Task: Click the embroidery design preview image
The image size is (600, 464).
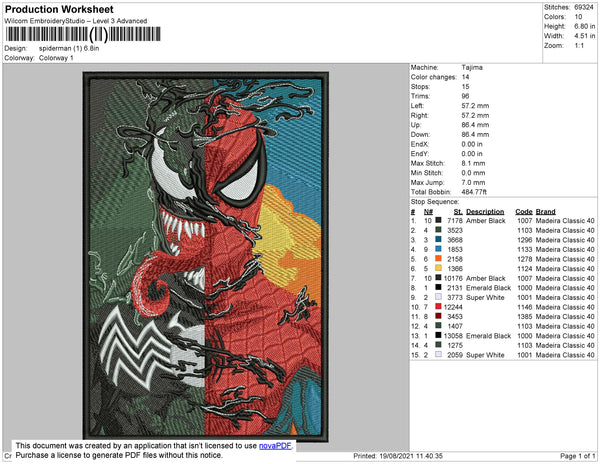Action: coord(206,257)
